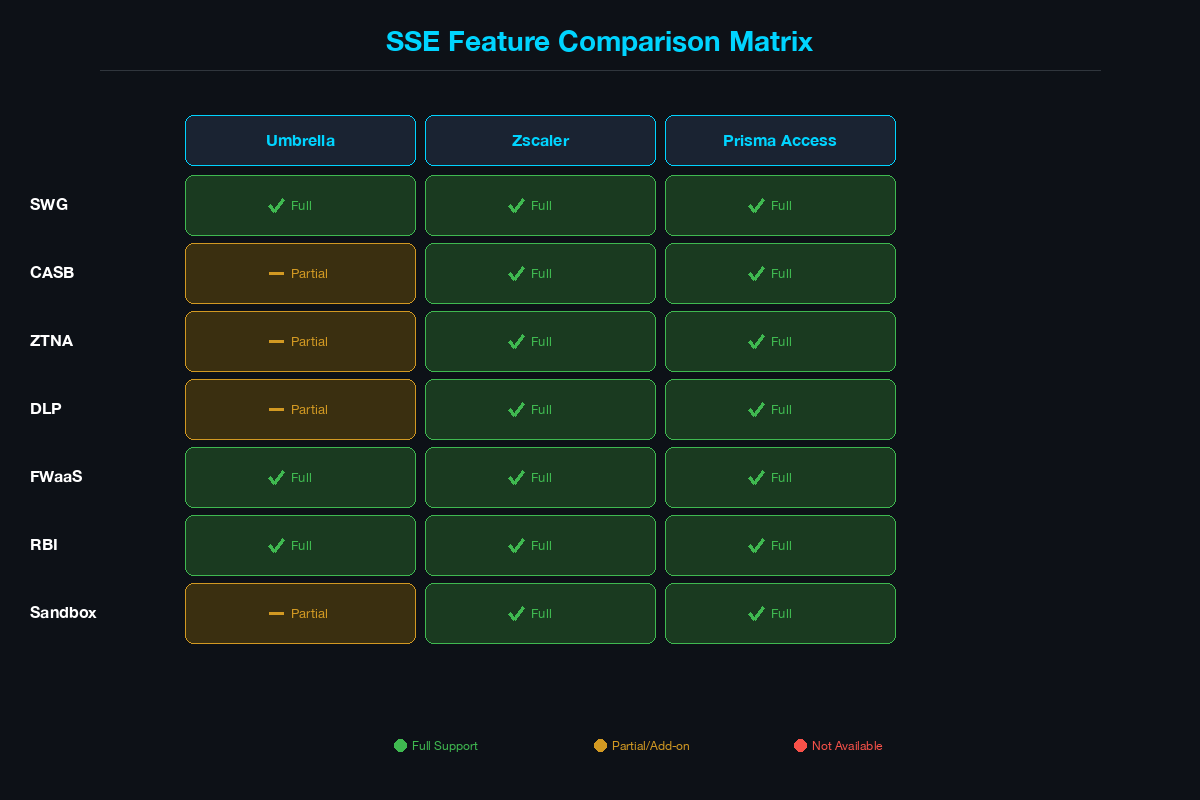This screenshot has height=800, width=1200.
Task: Click the Partial text in Umbrella ZTNA cell
Action: (x=309, y=341)
